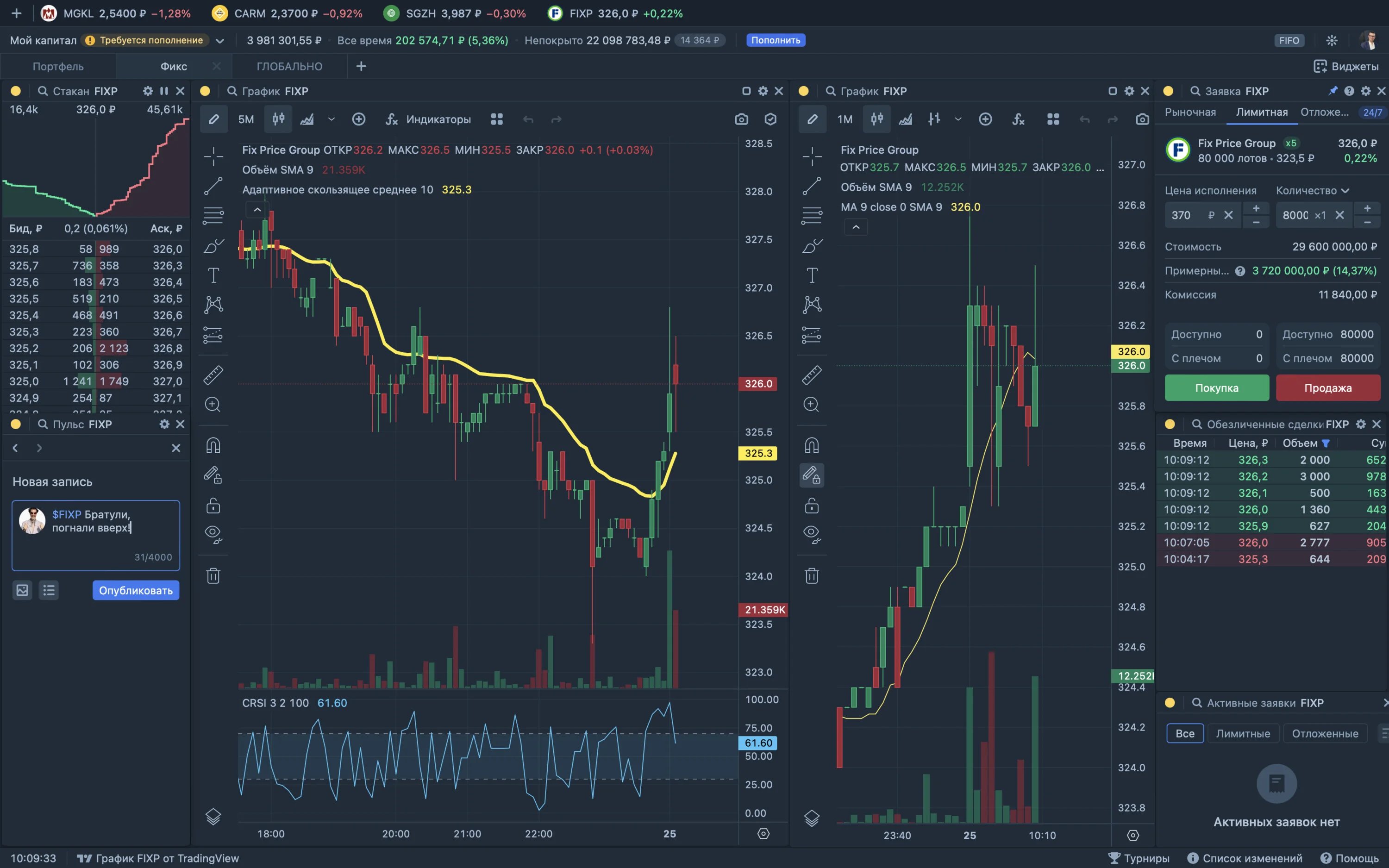Switch to ГЛОБАЛЬНО tab
This screenshot has height=868, width=1389.
(x=289, y=67)
